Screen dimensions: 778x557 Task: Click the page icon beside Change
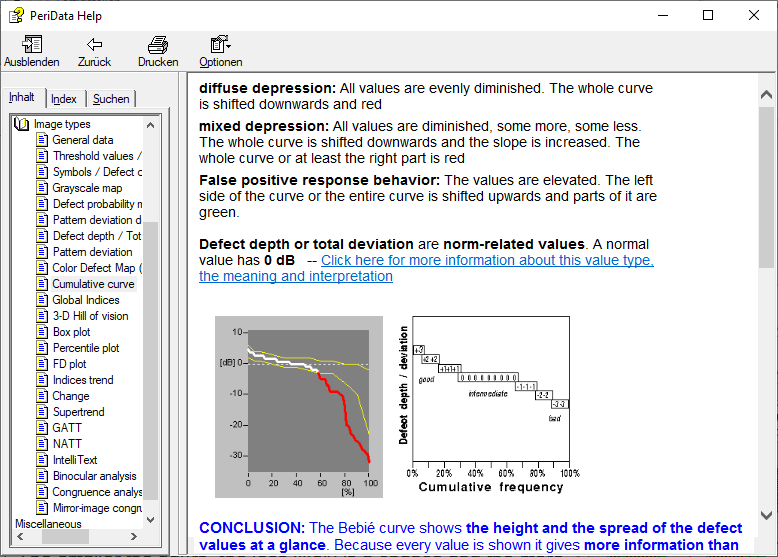[42, 396]
